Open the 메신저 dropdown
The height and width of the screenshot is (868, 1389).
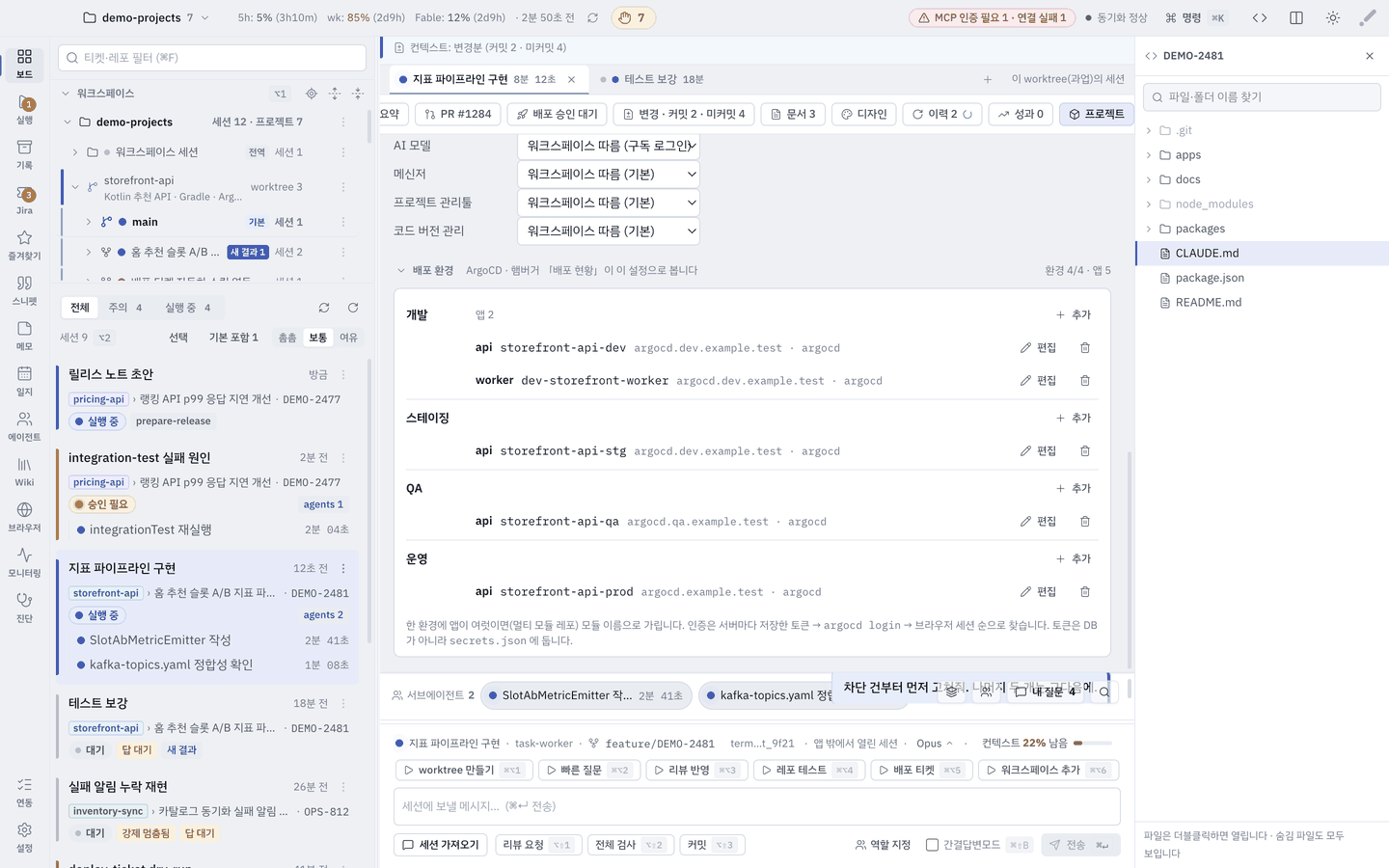(609, 175)
